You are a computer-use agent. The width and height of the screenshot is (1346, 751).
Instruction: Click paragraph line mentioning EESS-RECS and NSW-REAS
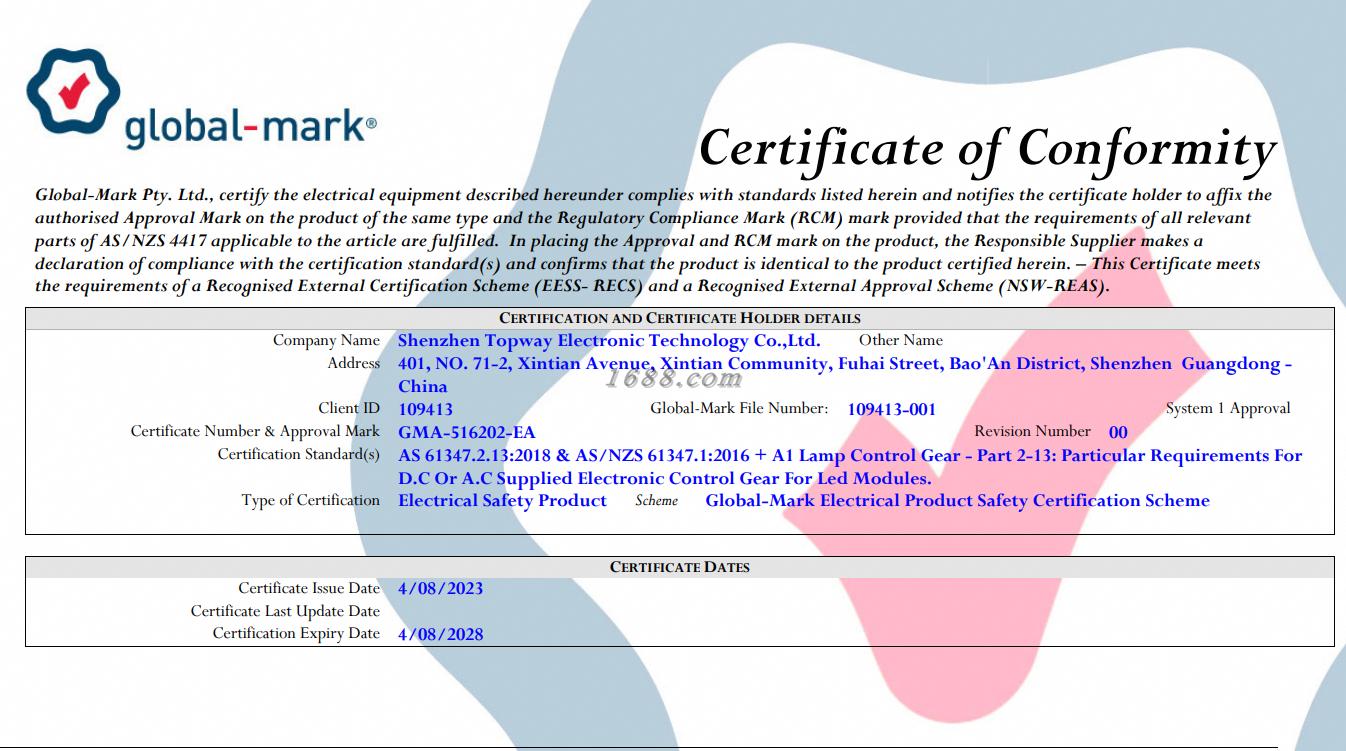pyautogui.click(x=573, y=286)
